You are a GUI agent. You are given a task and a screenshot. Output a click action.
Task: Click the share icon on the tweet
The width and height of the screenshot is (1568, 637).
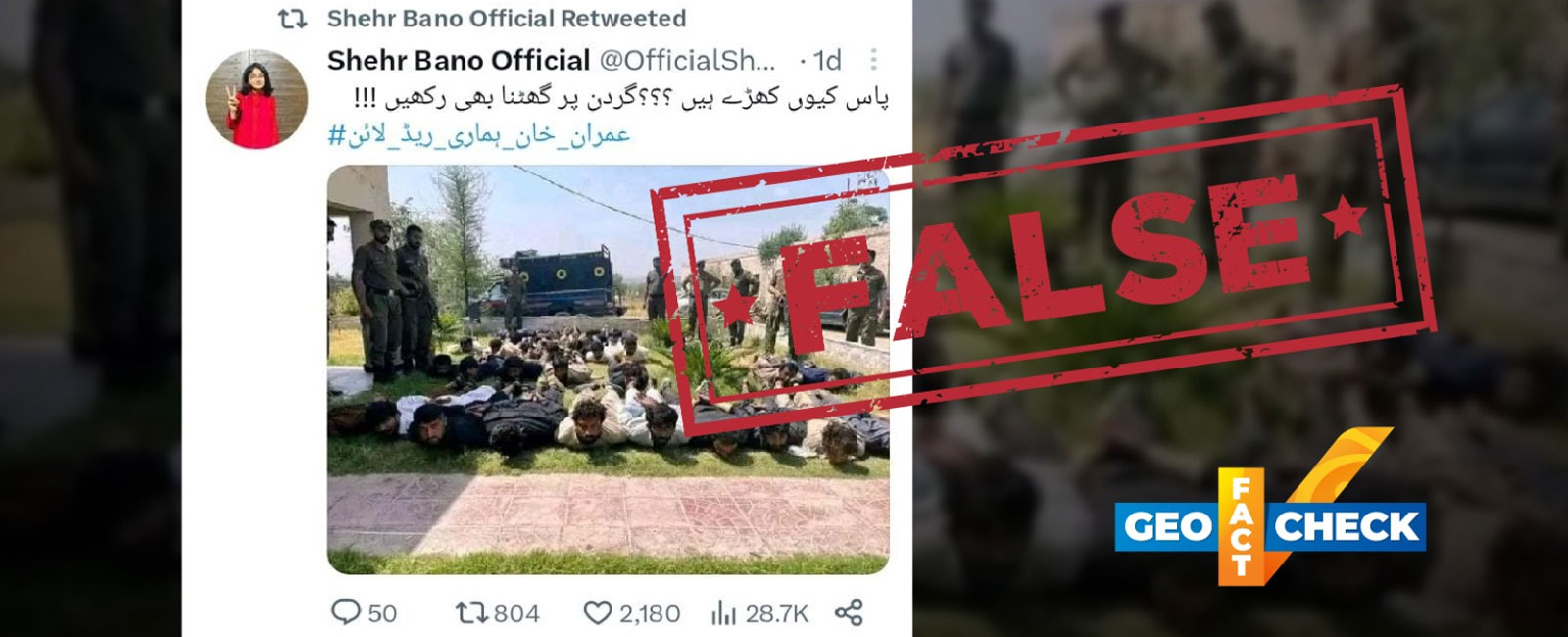(x=849, y=612)
